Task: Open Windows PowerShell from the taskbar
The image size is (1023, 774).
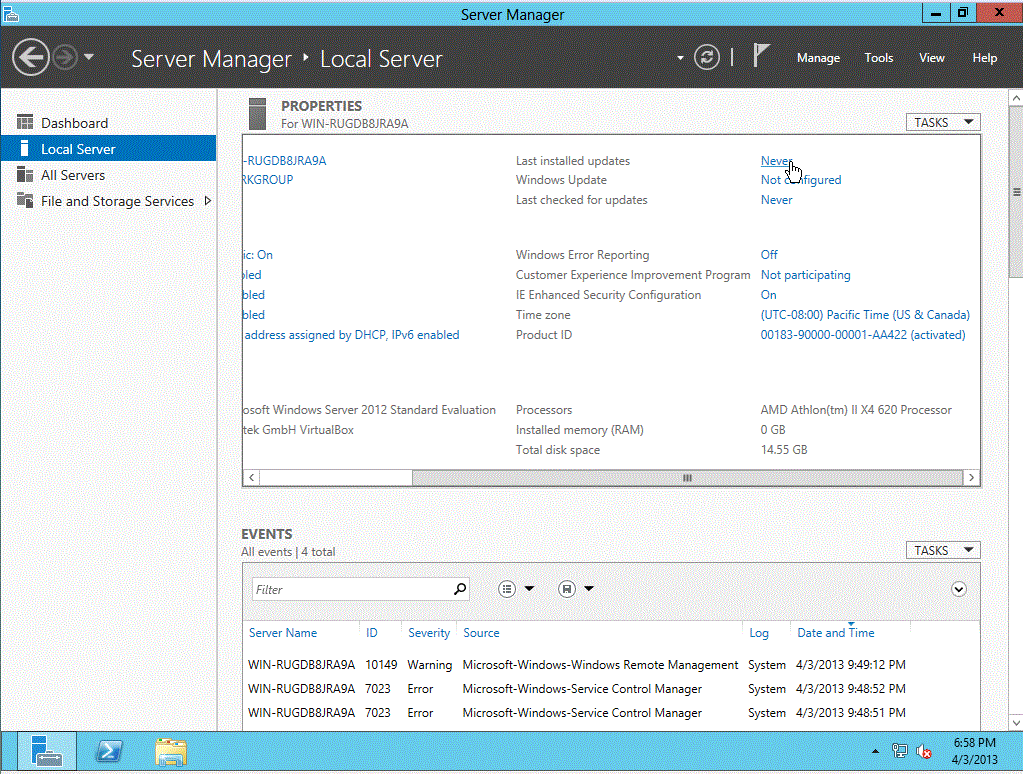Action: [109, 752]
